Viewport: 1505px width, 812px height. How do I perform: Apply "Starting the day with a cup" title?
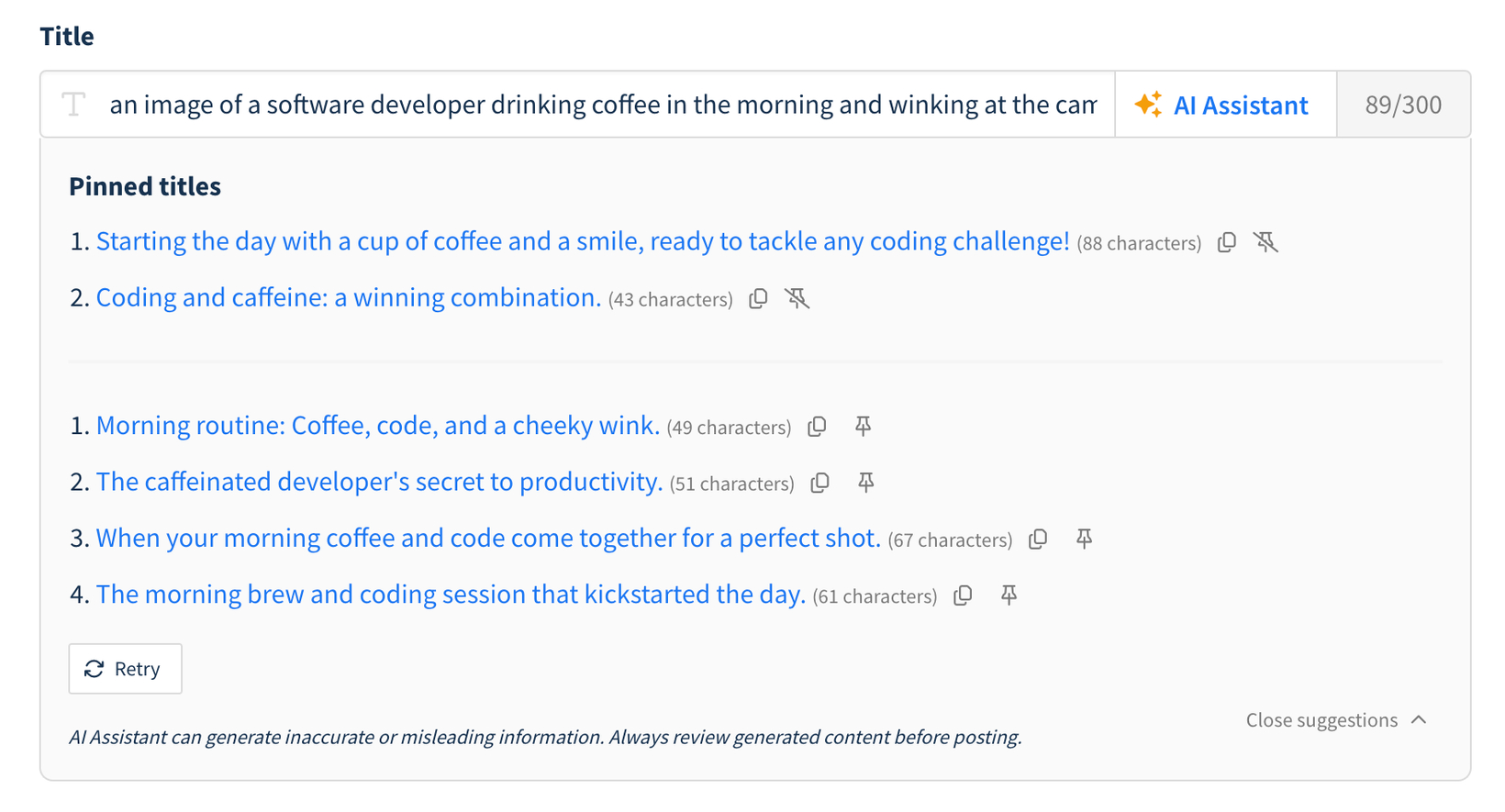point(583,241)
